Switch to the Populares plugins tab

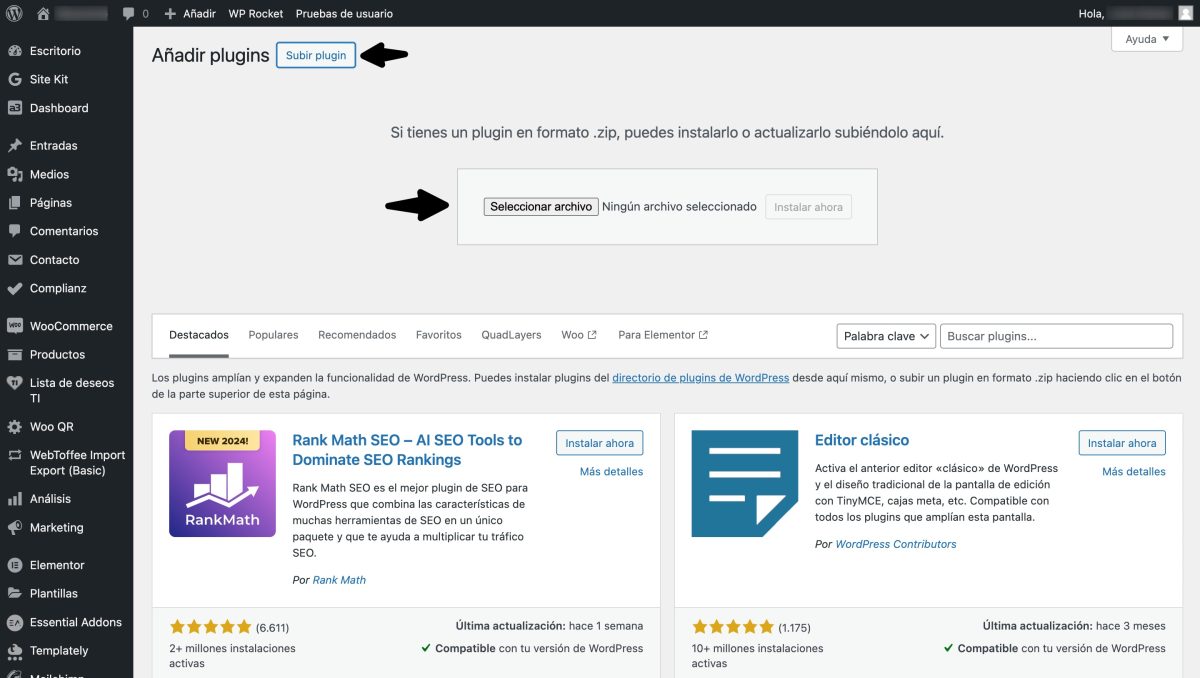[x=272, y=334]
